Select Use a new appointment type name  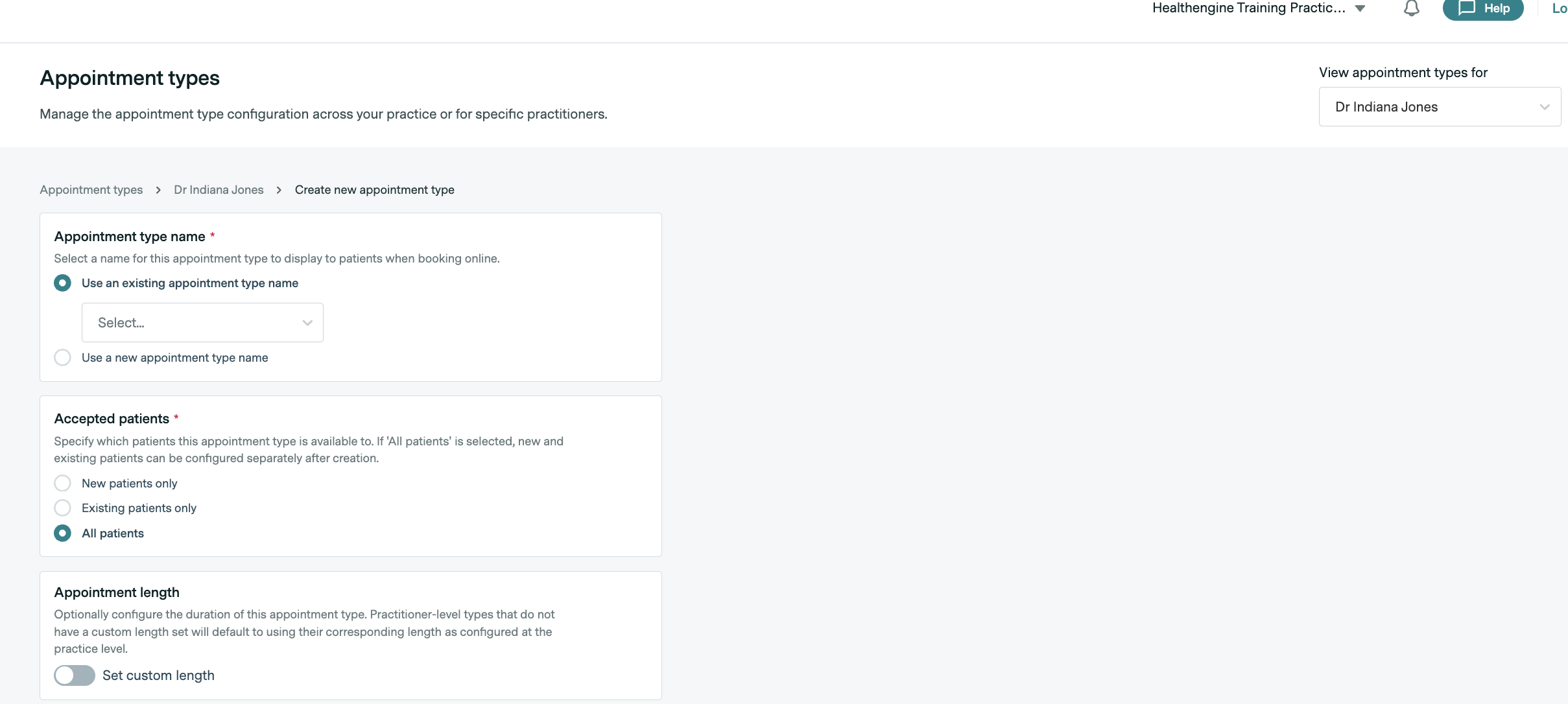tap(63, 358)
